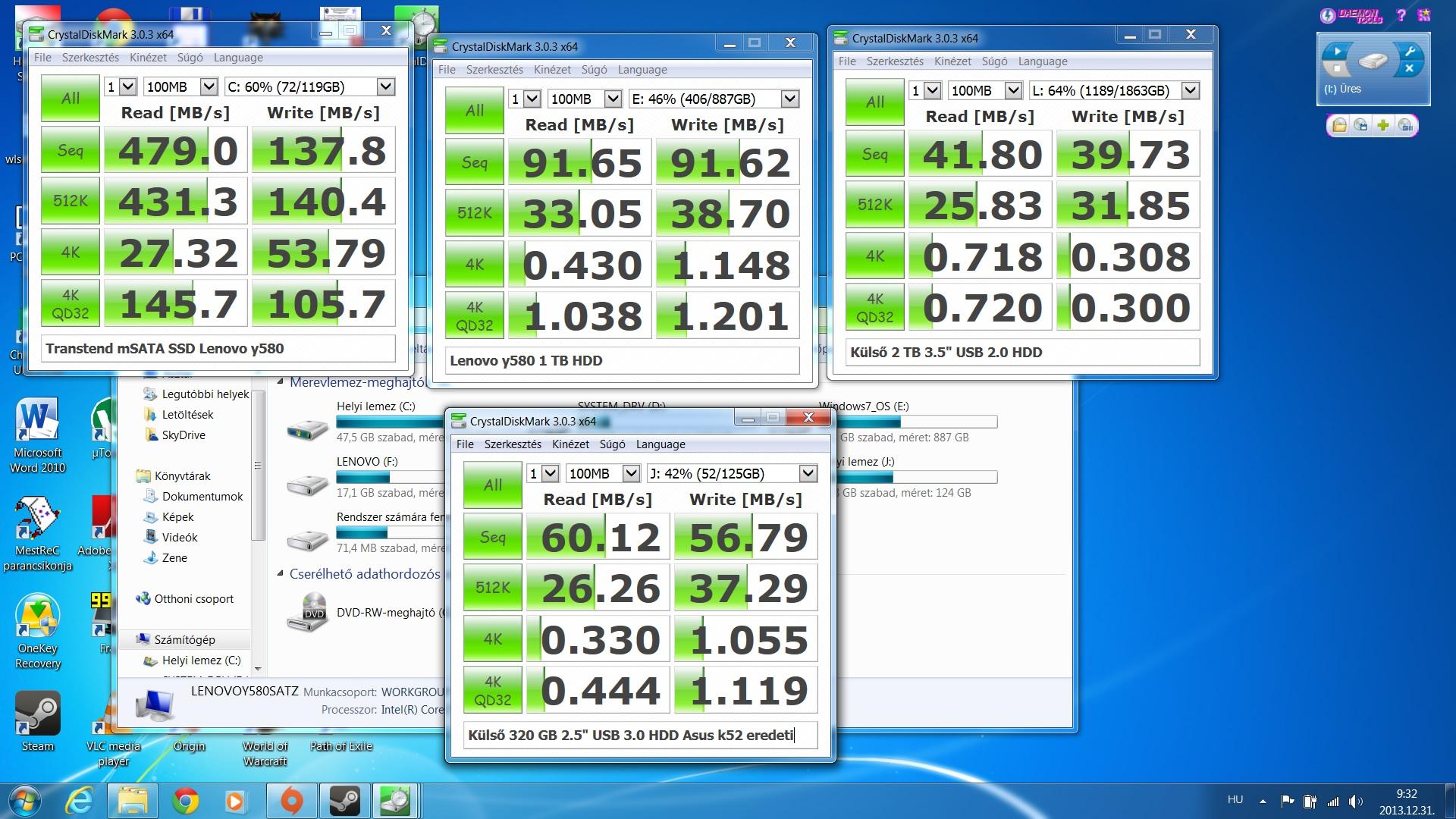Screen dimensions: 1456x819
Task: Open the test count dropdown in L: window
Action: pyautogui.click(x=925, y=91)
